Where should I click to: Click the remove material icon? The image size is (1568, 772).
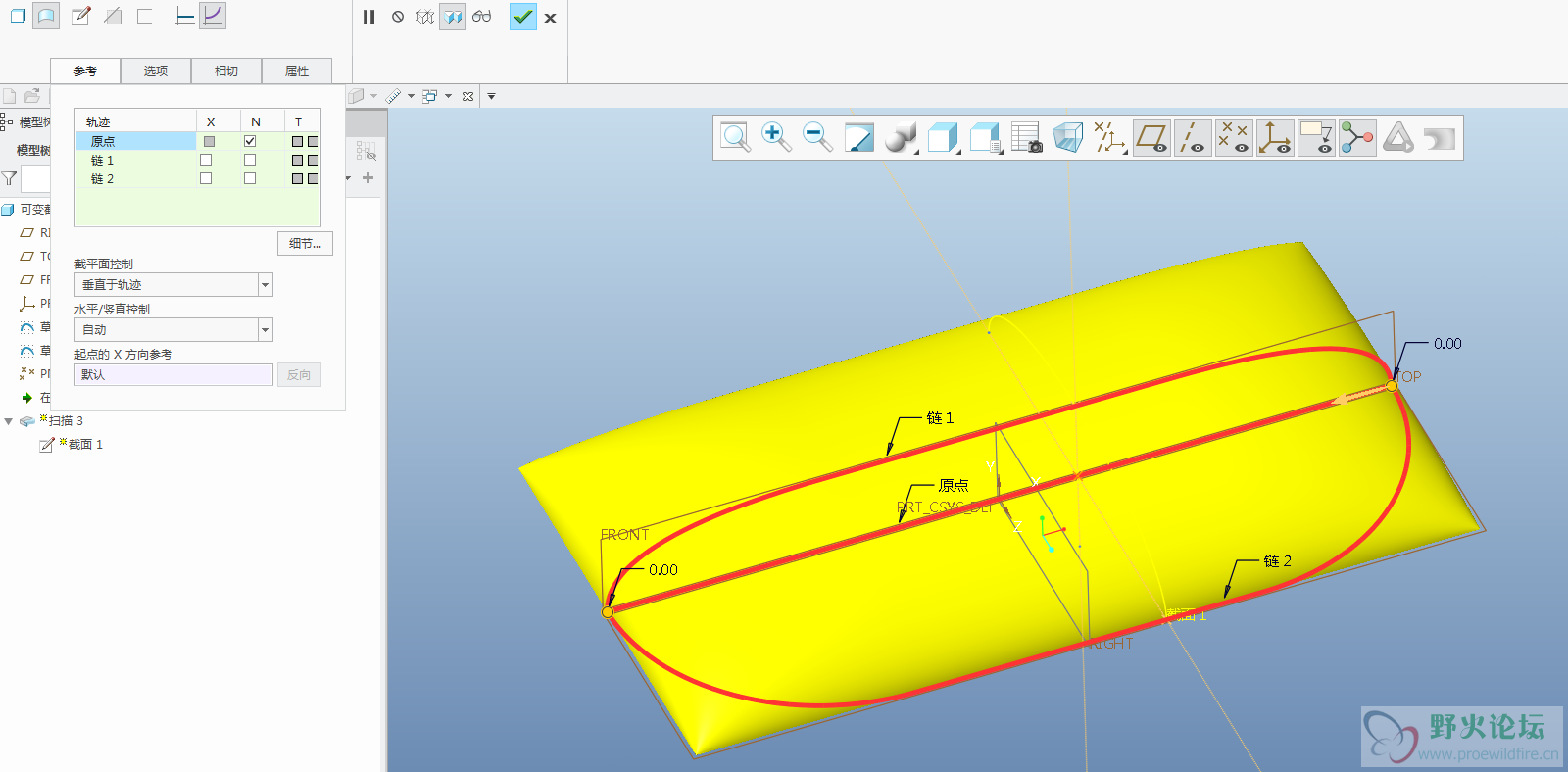(113, 16)
